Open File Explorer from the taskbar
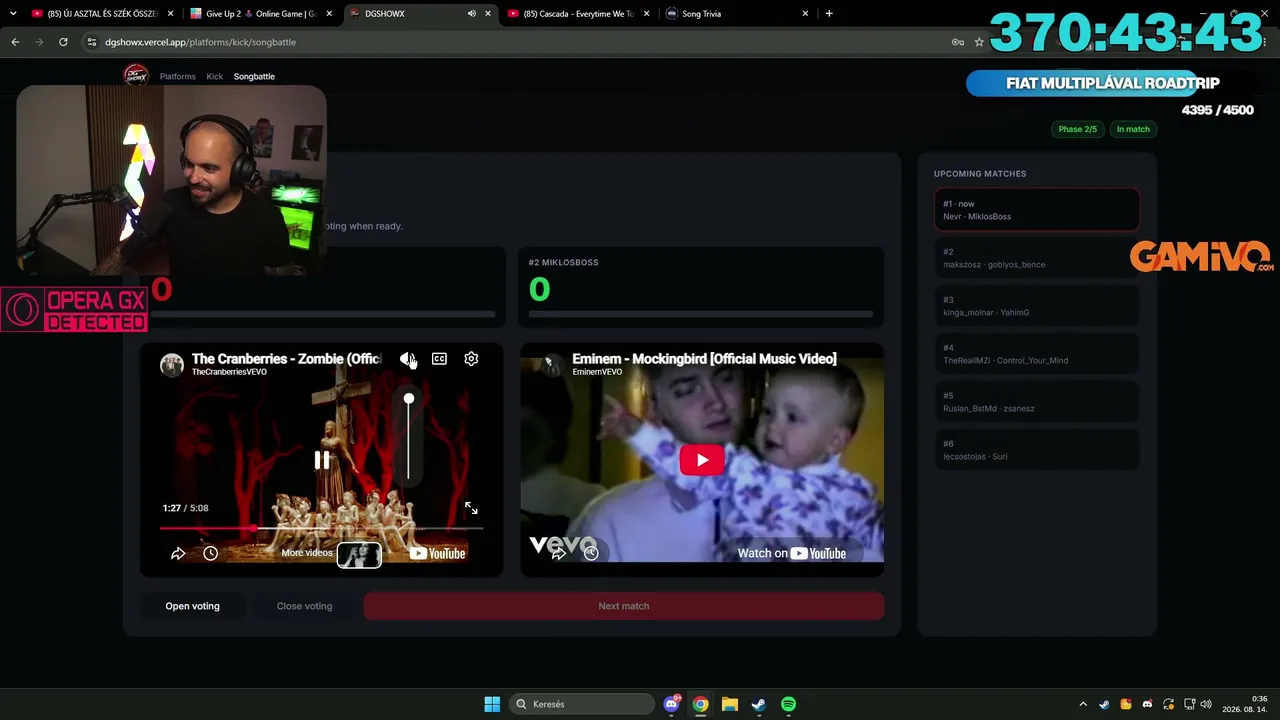Image resolution: width=1280 pixels, height=720 pixels. (730, 704)
